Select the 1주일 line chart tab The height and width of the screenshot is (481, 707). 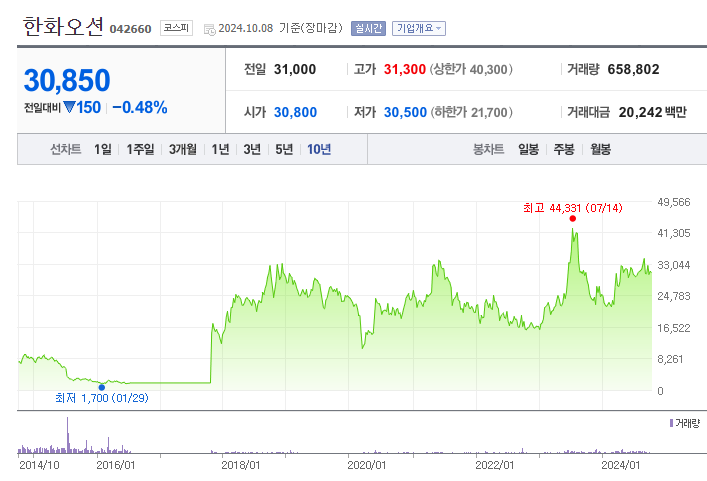tap(140, 149)
